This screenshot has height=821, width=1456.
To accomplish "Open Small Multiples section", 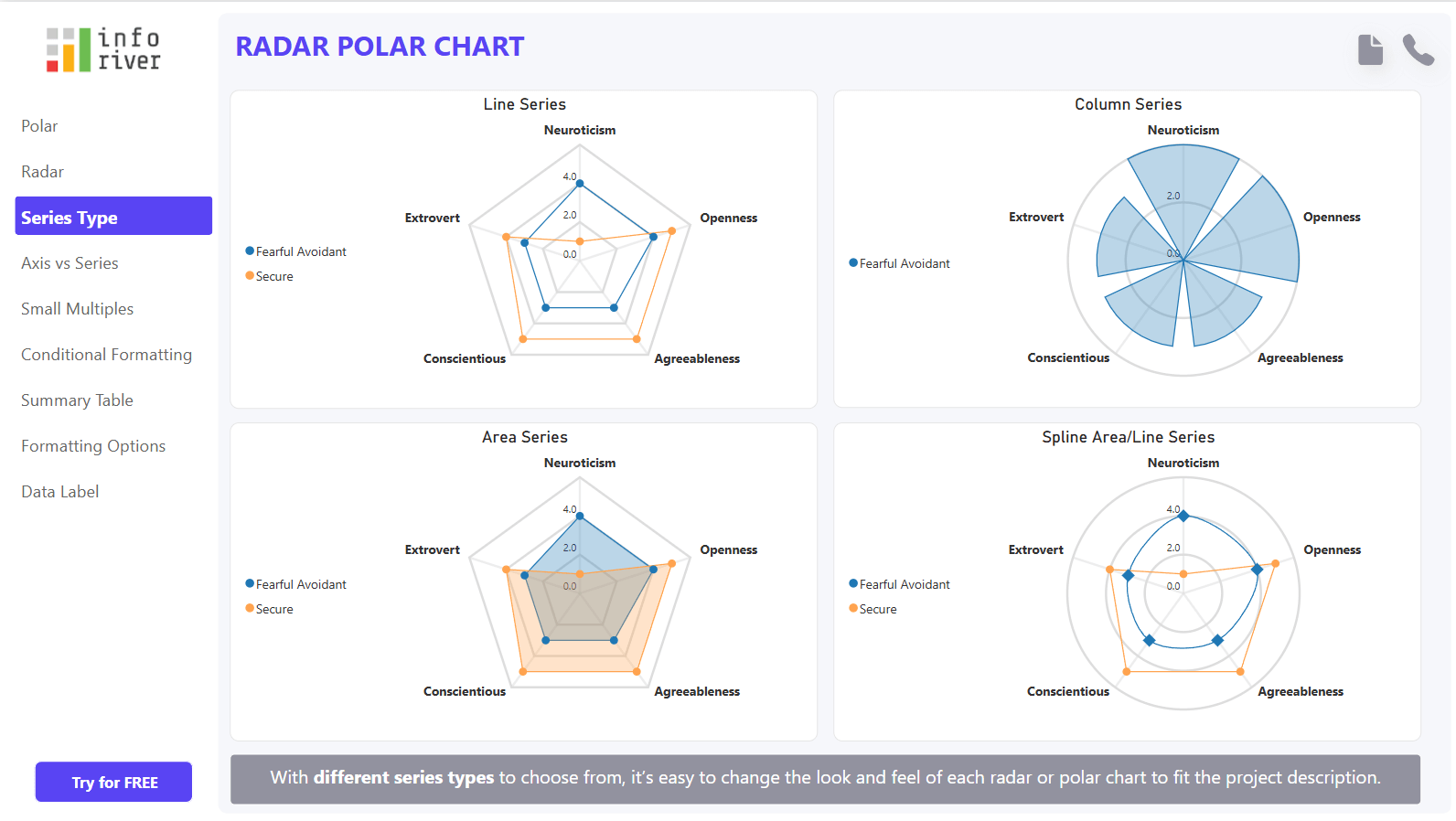I will [x=77, y=309].
